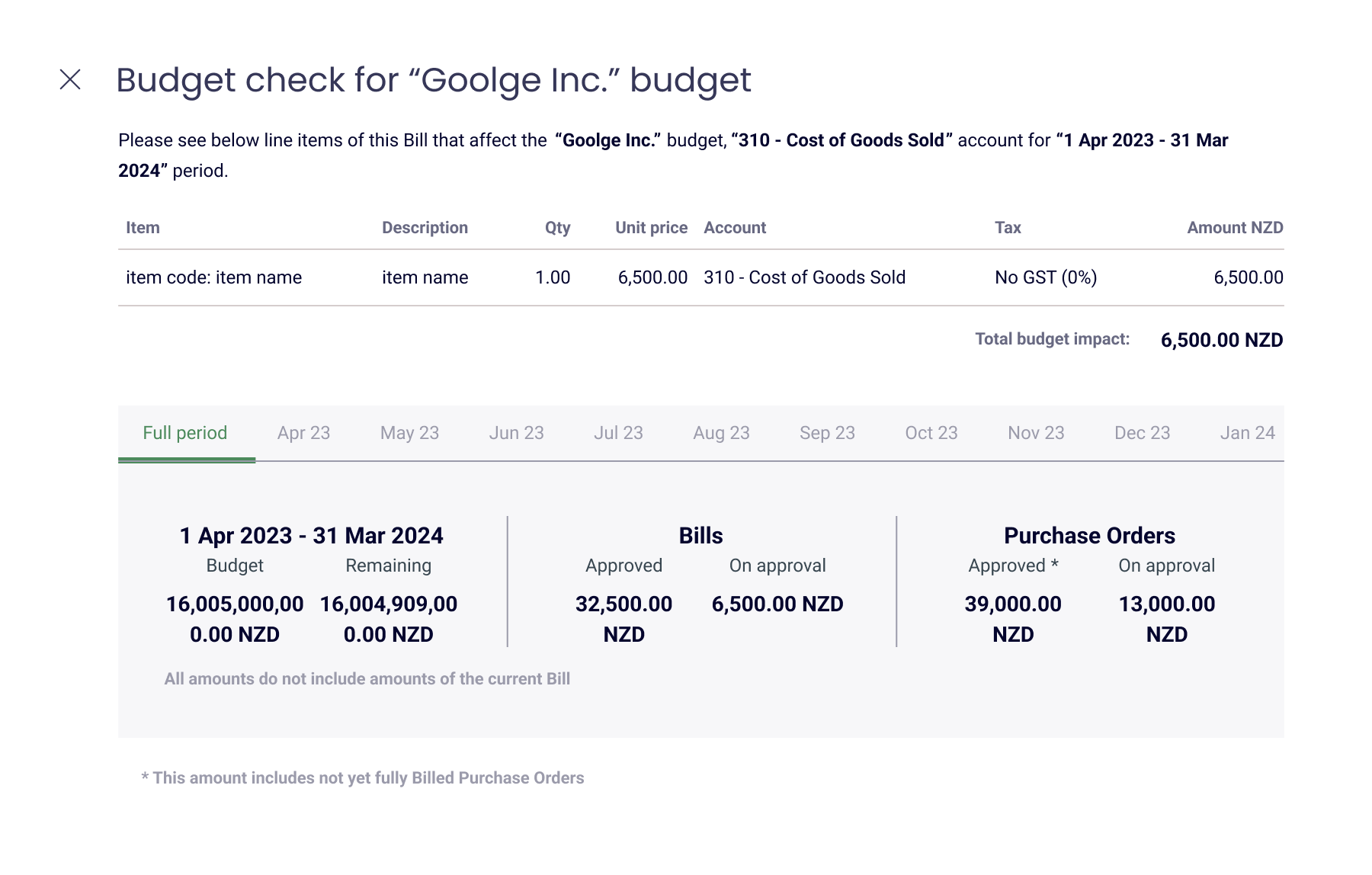
Task: Close the budget check dialog
Action: point(70,79)
